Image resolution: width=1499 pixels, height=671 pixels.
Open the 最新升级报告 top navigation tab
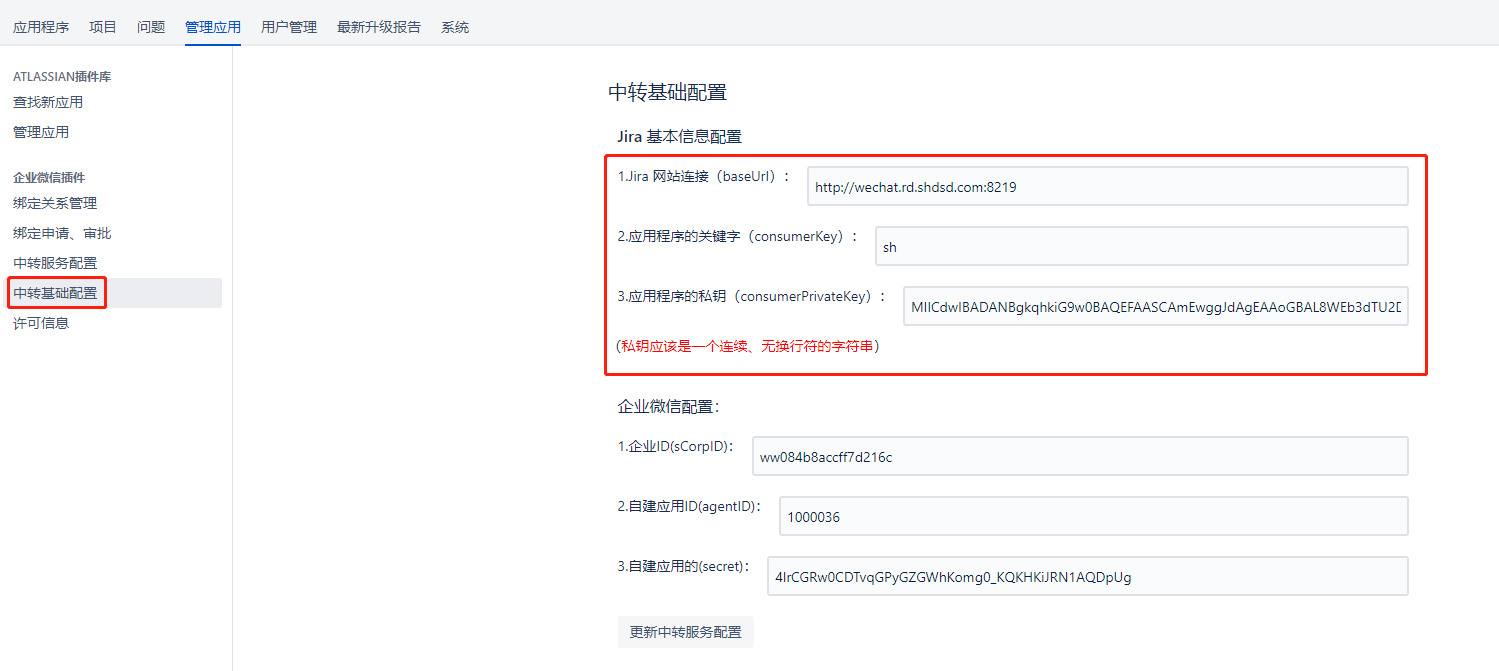tap(379, 27)
